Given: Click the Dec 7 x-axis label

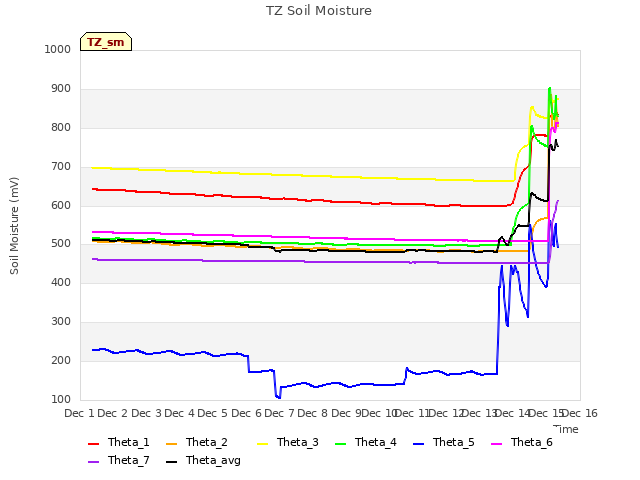Looking at the screenshot, I should 279,413.
